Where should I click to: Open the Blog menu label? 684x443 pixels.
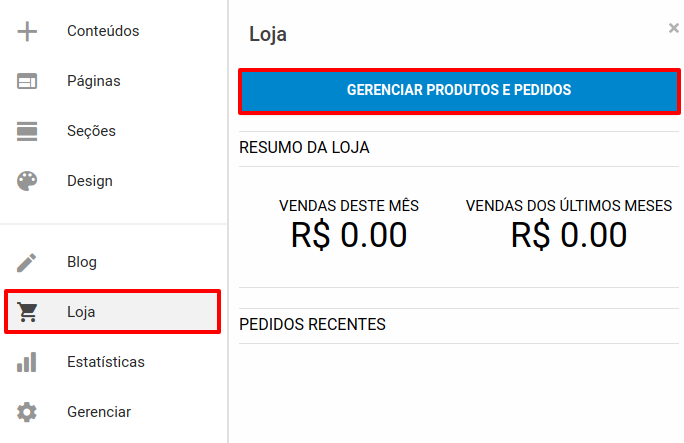click(82, 262)
